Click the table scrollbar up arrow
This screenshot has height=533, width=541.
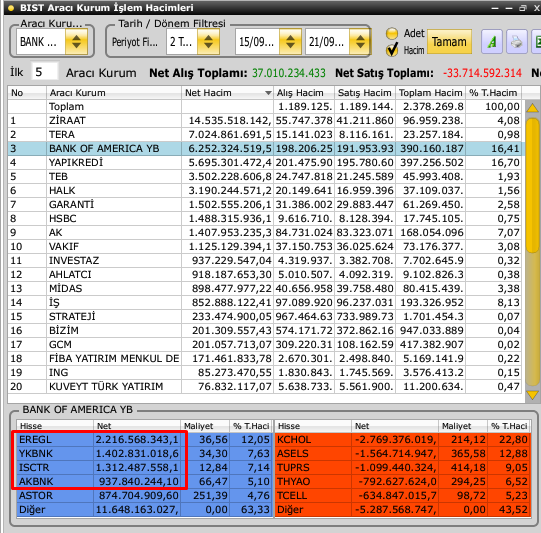(x=532, y=108)
